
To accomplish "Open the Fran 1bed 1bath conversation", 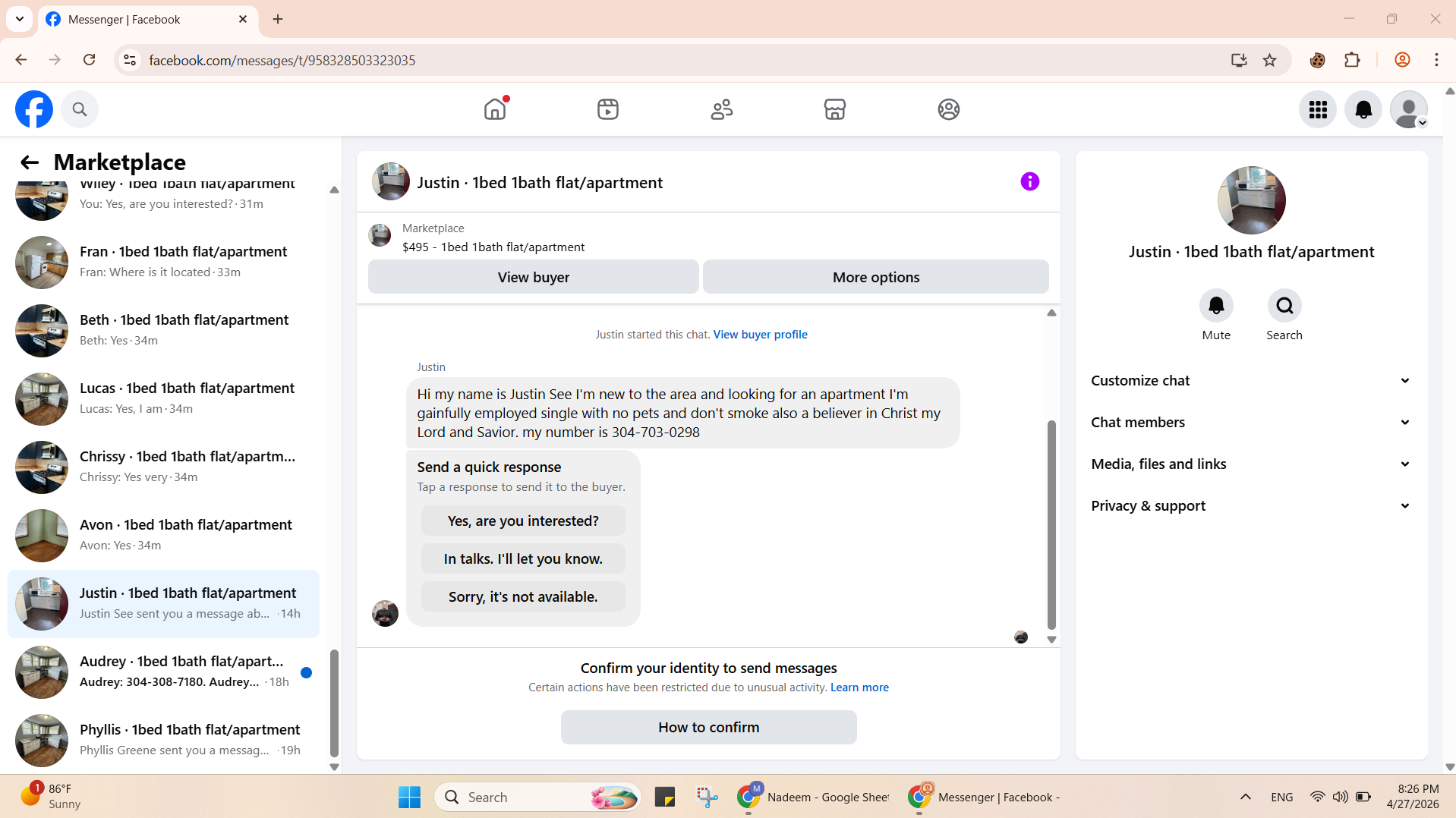I will (x=163, y=262).
